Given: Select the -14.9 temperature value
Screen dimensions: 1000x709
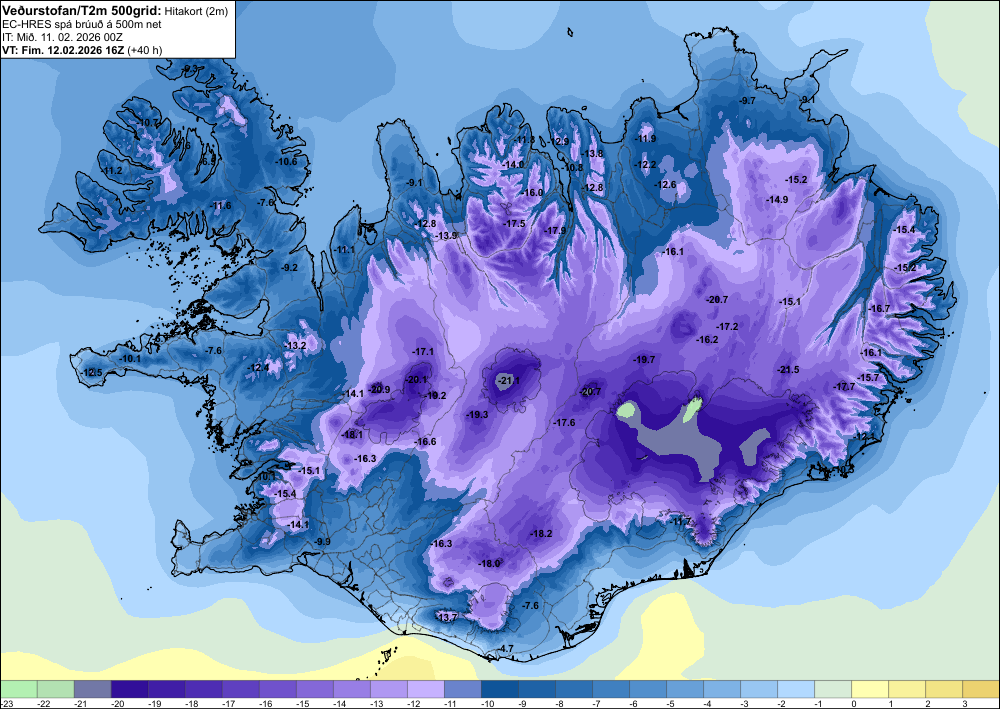Looking at the screenshot, I should (777, 200).
